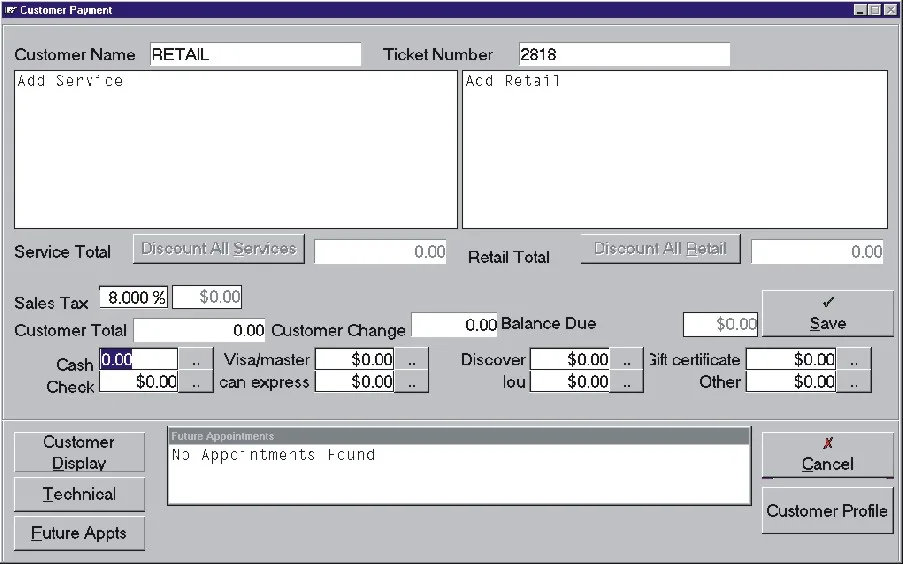903x564 pixels.
Task: Open the Discover amount lookup button
Action: tap(627, 359)
